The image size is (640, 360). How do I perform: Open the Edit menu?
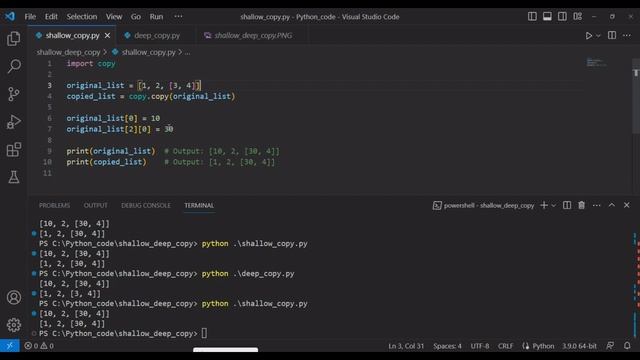tap(51, 17)
